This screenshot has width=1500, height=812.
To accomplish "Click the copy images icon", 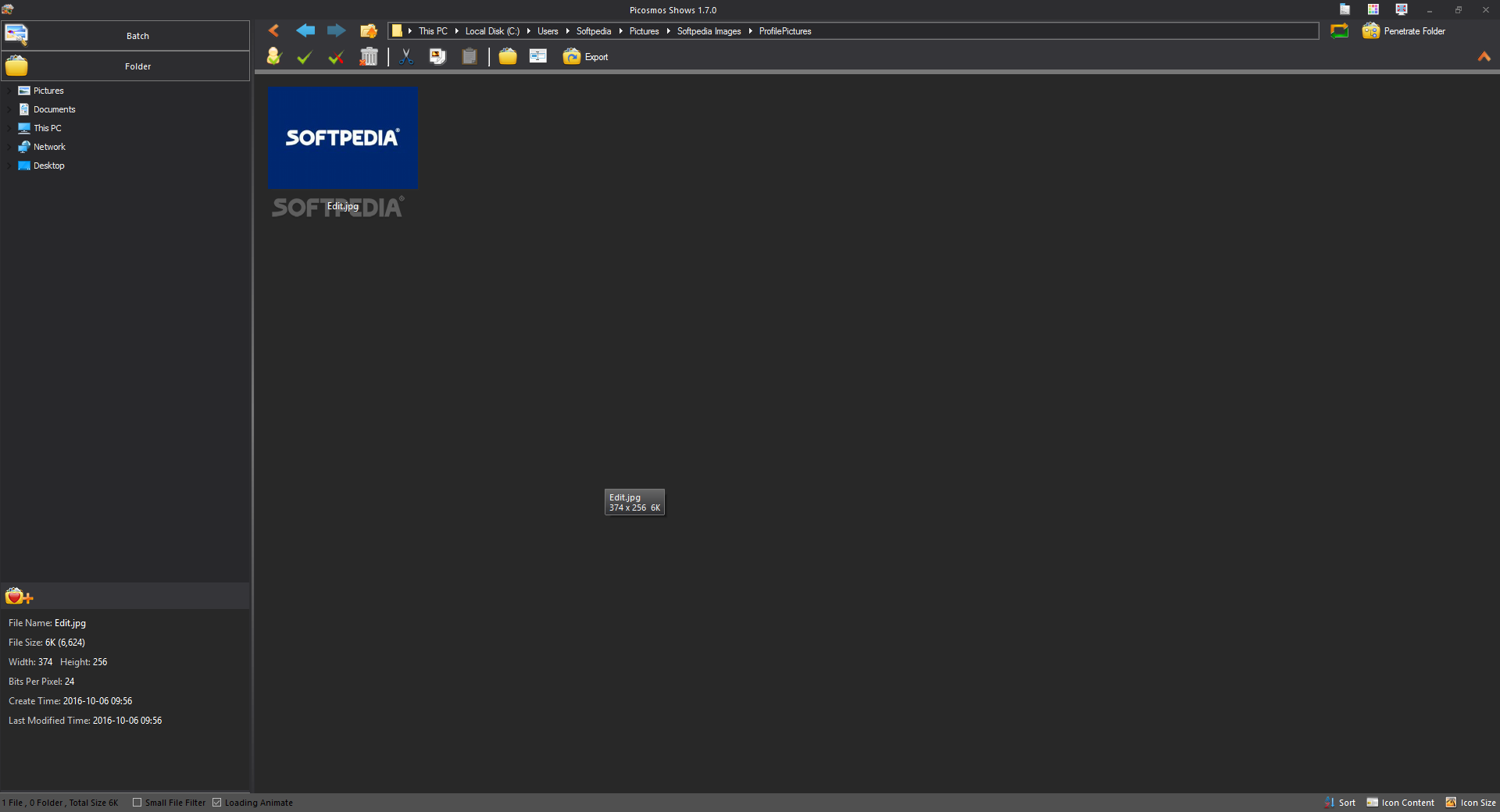I will coord(437,56).
